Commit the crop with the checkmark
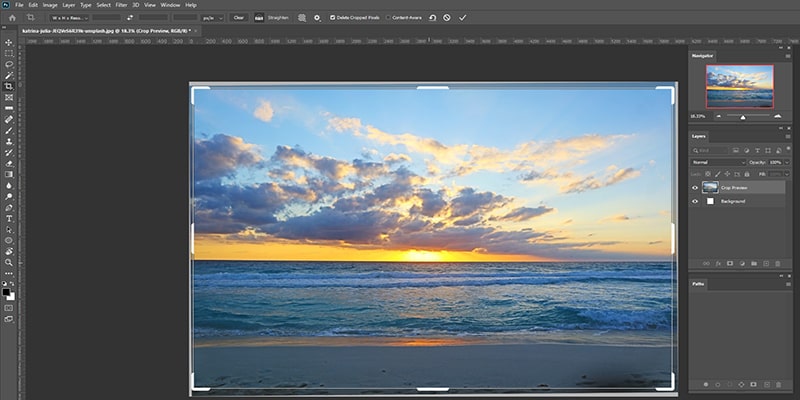Screen dimensions: 800x400 (x=462, y=18)
